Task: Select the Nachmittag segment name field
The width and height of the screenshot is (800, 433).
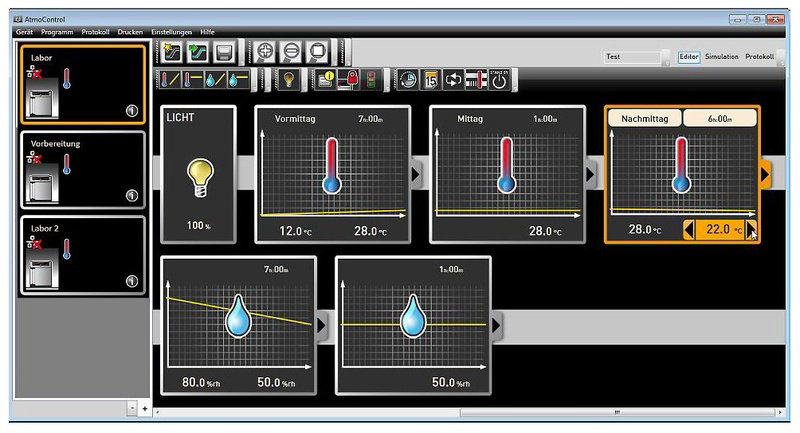Action: (x=645, y=118)
